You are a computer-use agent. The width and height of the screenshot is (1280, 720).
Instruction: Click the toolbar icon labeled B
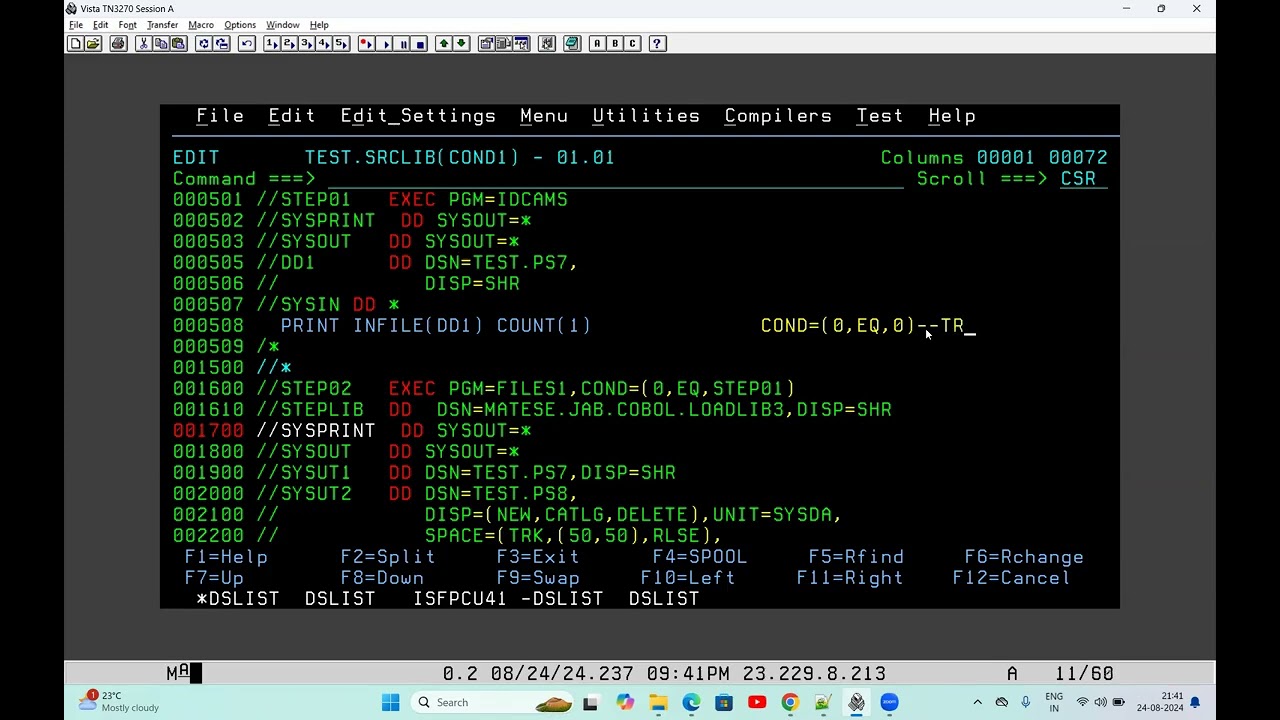pos(615,43)
